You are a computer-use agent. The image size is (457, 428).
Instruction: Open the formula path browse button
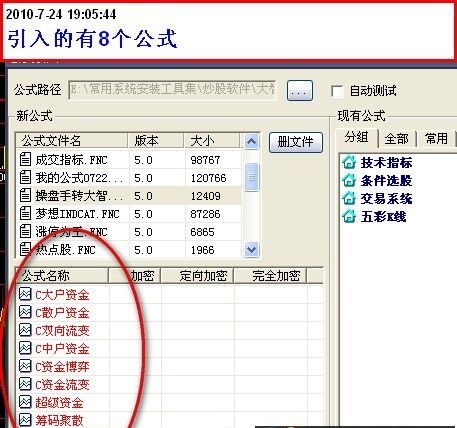click(x=300, y=90)
